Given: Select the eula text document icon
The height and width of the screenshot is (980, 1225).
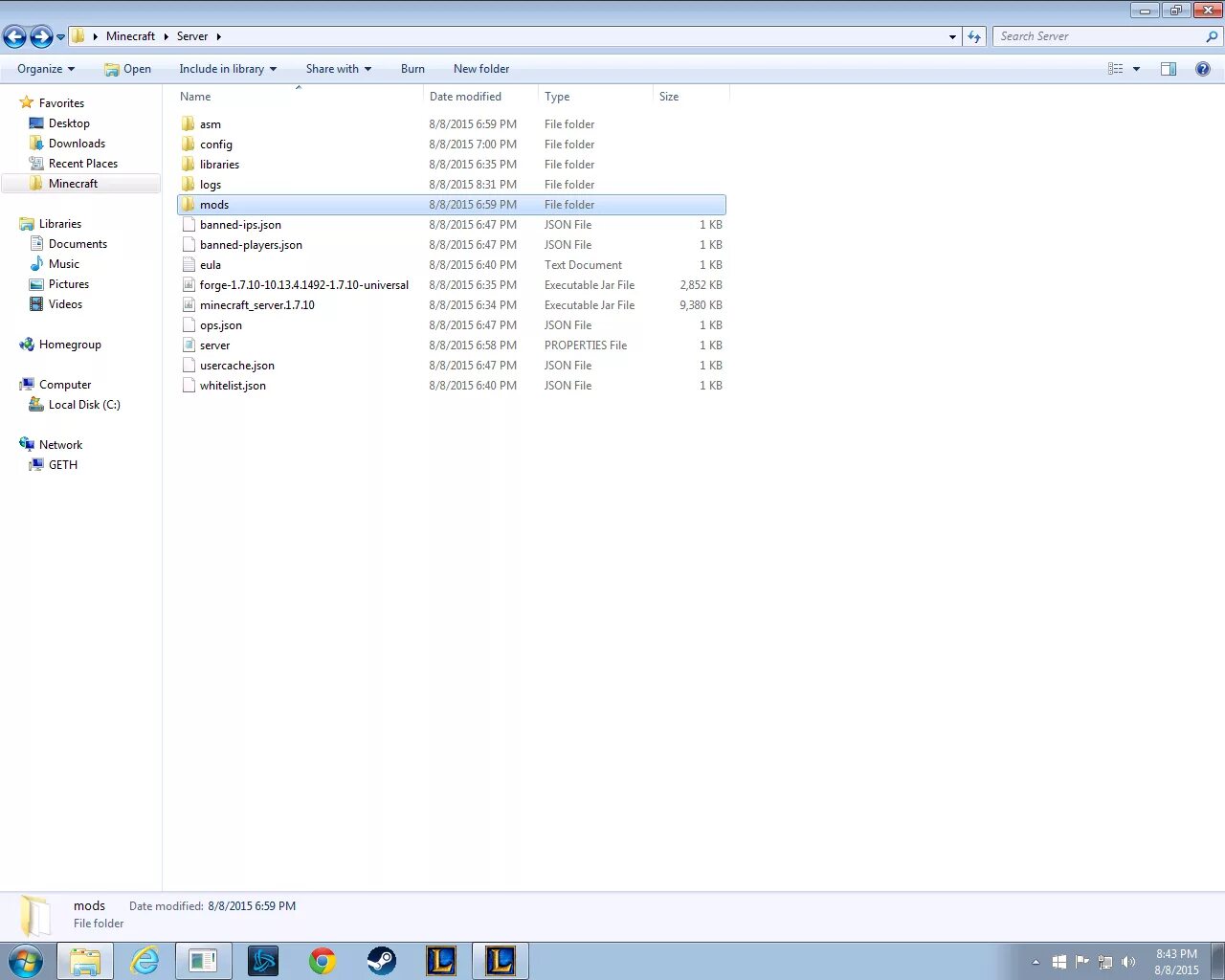Looking at the screenshot, I should 189,265.
